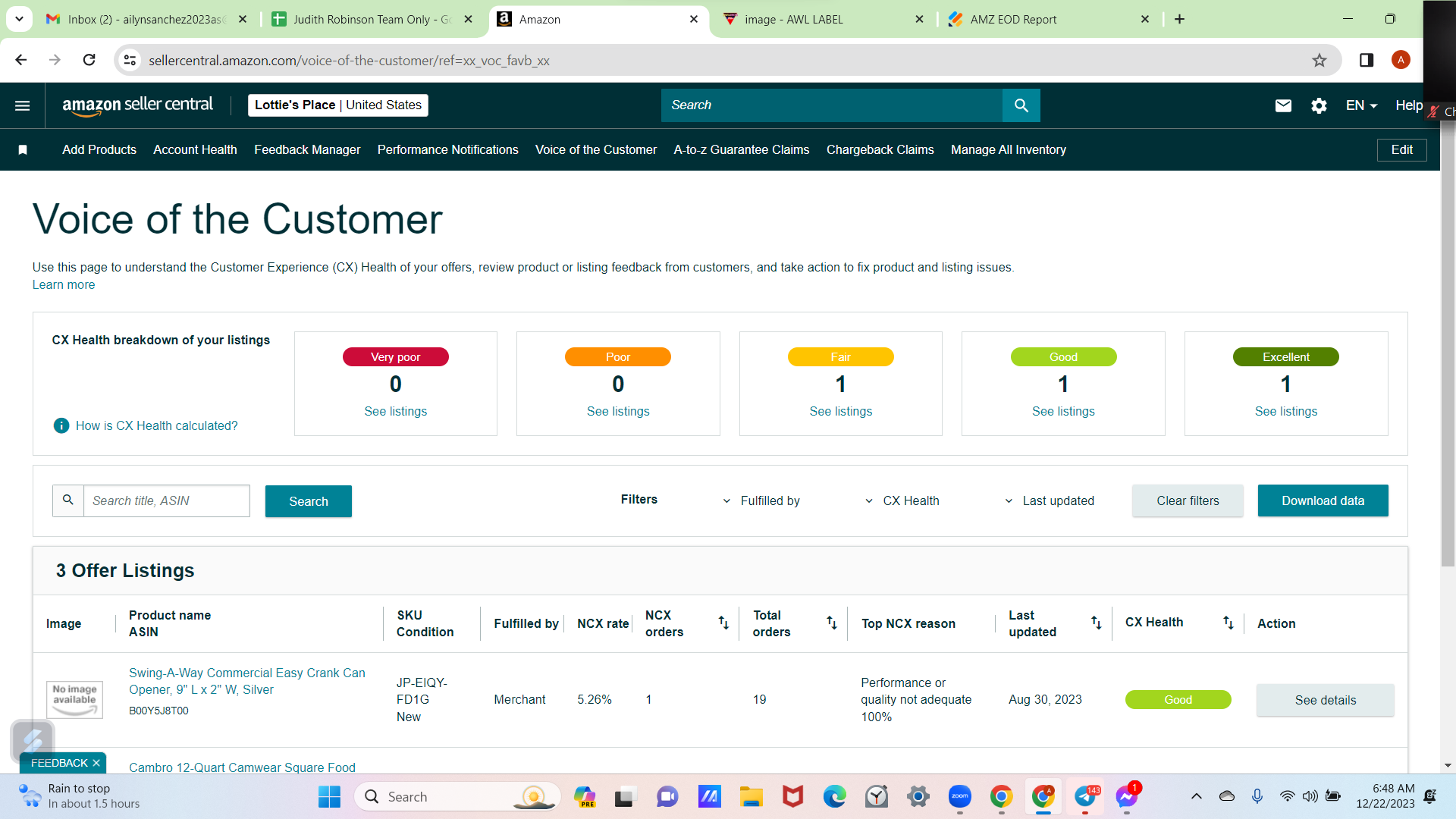Image resolution: width=1456 pixels, height=819 pixels.
Task: Close the FEEDBACK widget
Action: click(x=96, y=763)
